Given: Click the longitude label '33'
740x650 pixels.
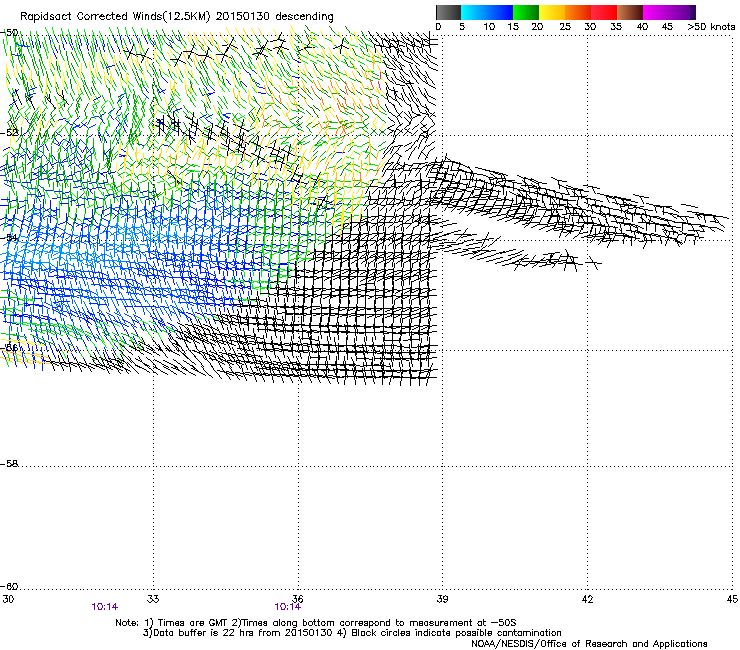Looking at the screenshot, I should click(x=153, y=599).
